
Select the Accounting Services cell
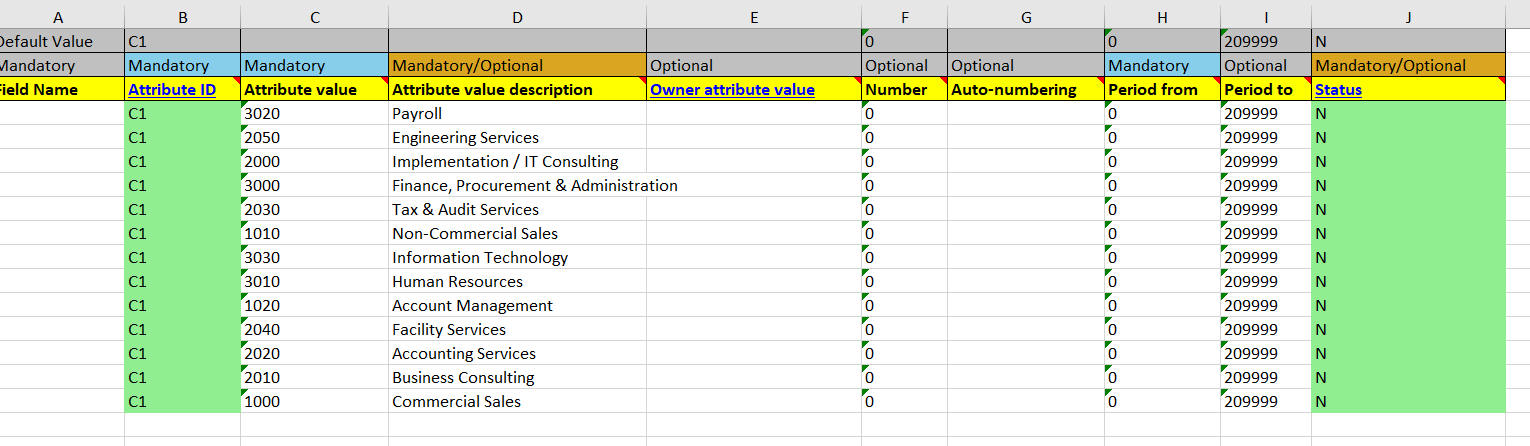517,353
